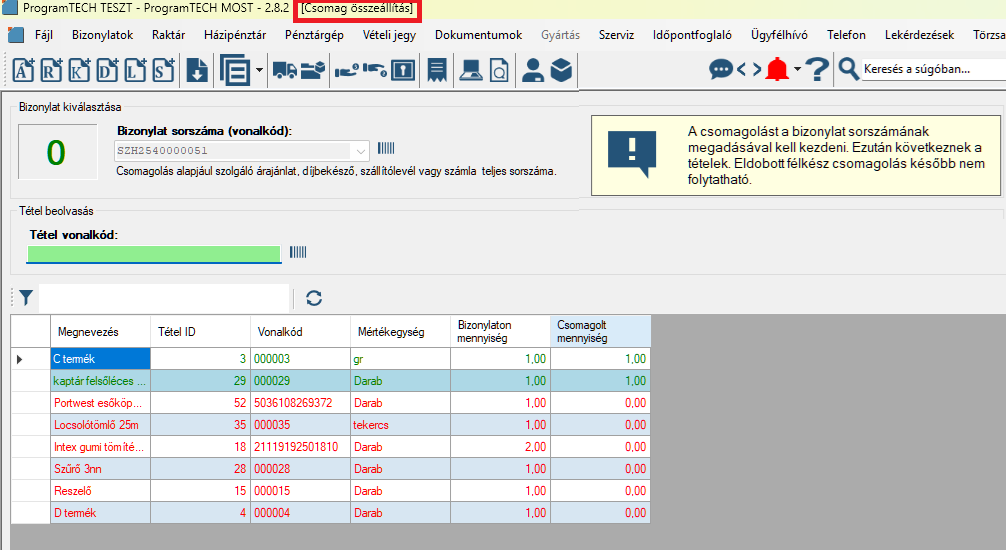Sort by the Megnevezés column header
1006x550 pixels.
pyautogui.click(x=100, y=332)
